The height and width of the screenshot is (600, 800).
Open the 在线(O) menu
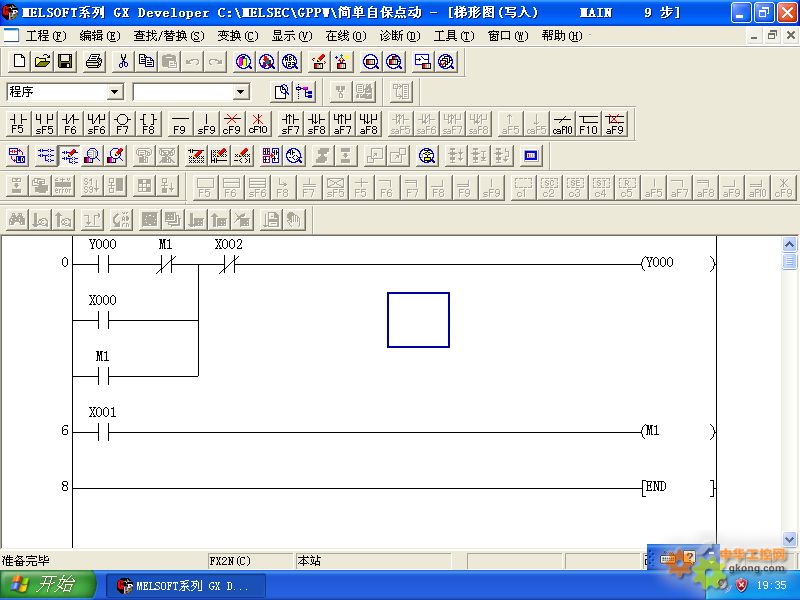345,35
